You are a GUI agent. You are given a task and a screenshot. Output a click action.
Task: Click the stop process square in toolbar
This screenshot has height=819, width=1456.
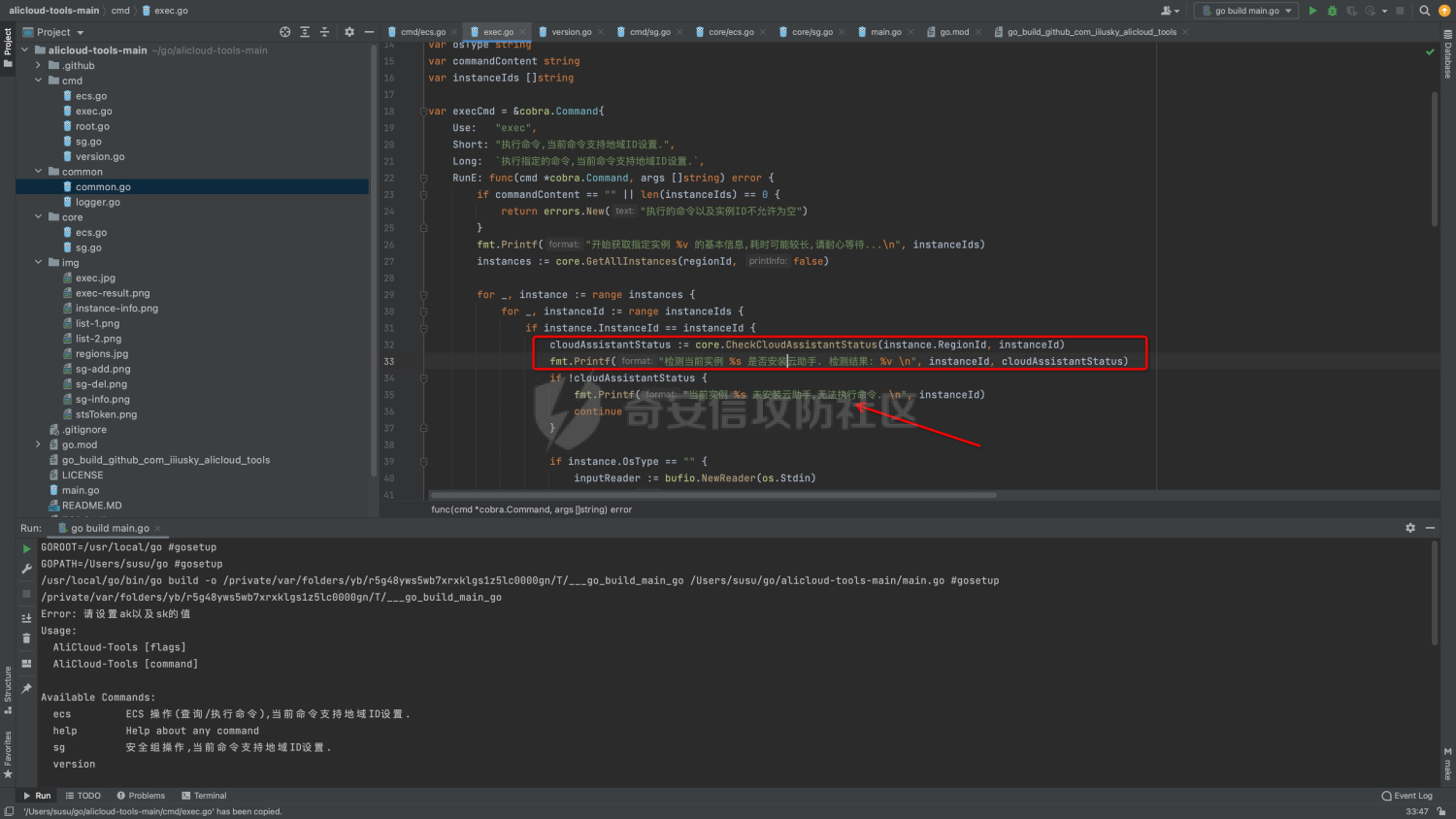[1400, 11]
